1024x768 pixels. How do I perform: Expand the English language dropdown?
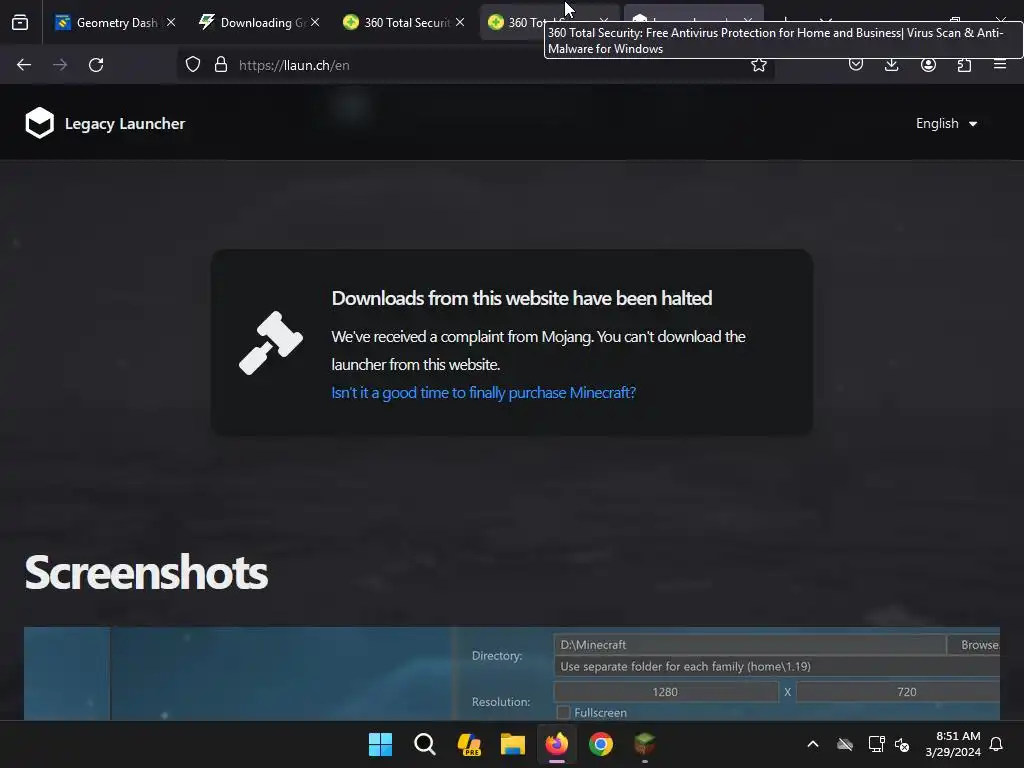coord(946,123)
